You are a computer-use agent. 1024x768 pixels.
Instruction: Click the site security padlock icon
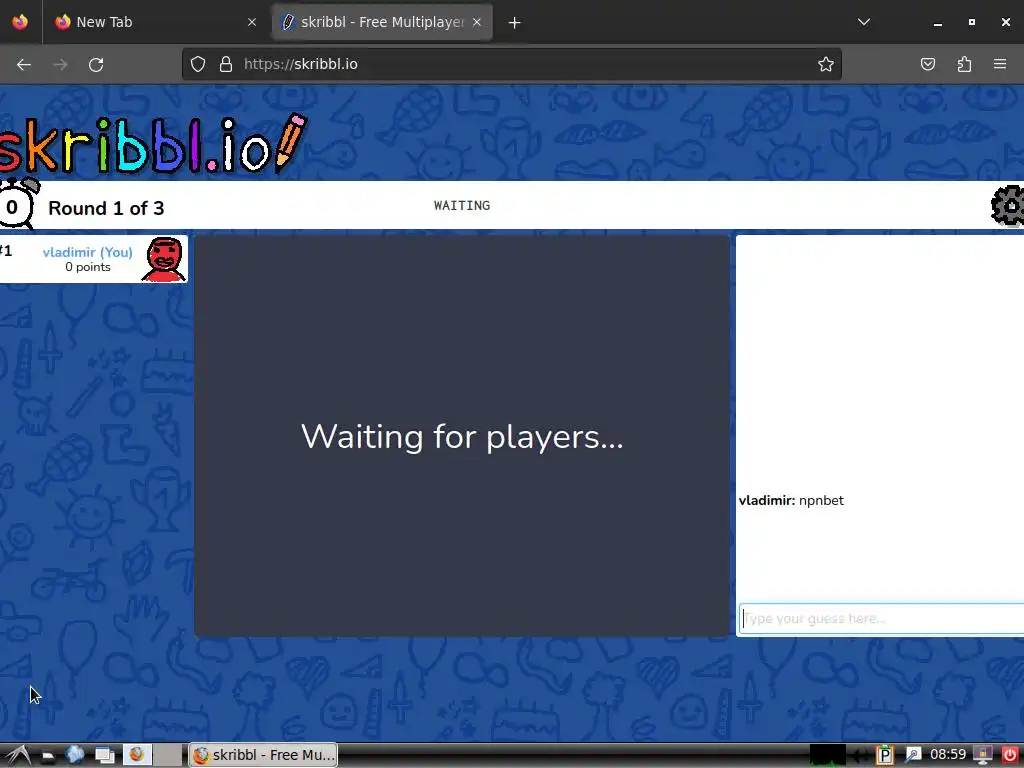click(x=226, y=64)
